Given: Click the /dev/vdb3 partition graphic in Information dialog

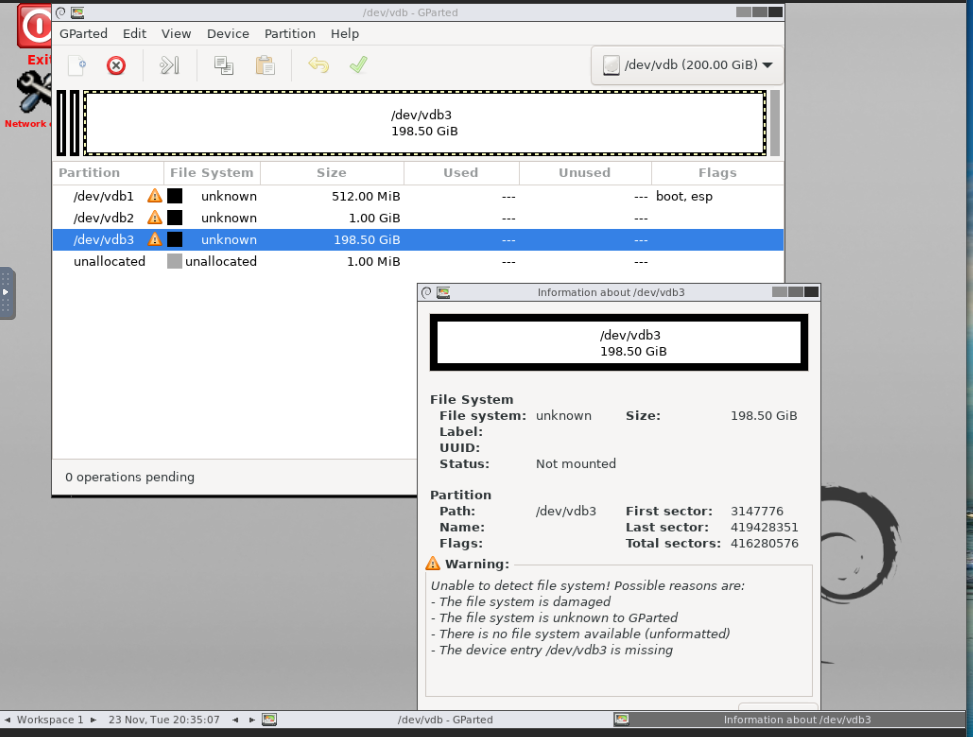Looking at the screenshot, I should coord(619,342).
